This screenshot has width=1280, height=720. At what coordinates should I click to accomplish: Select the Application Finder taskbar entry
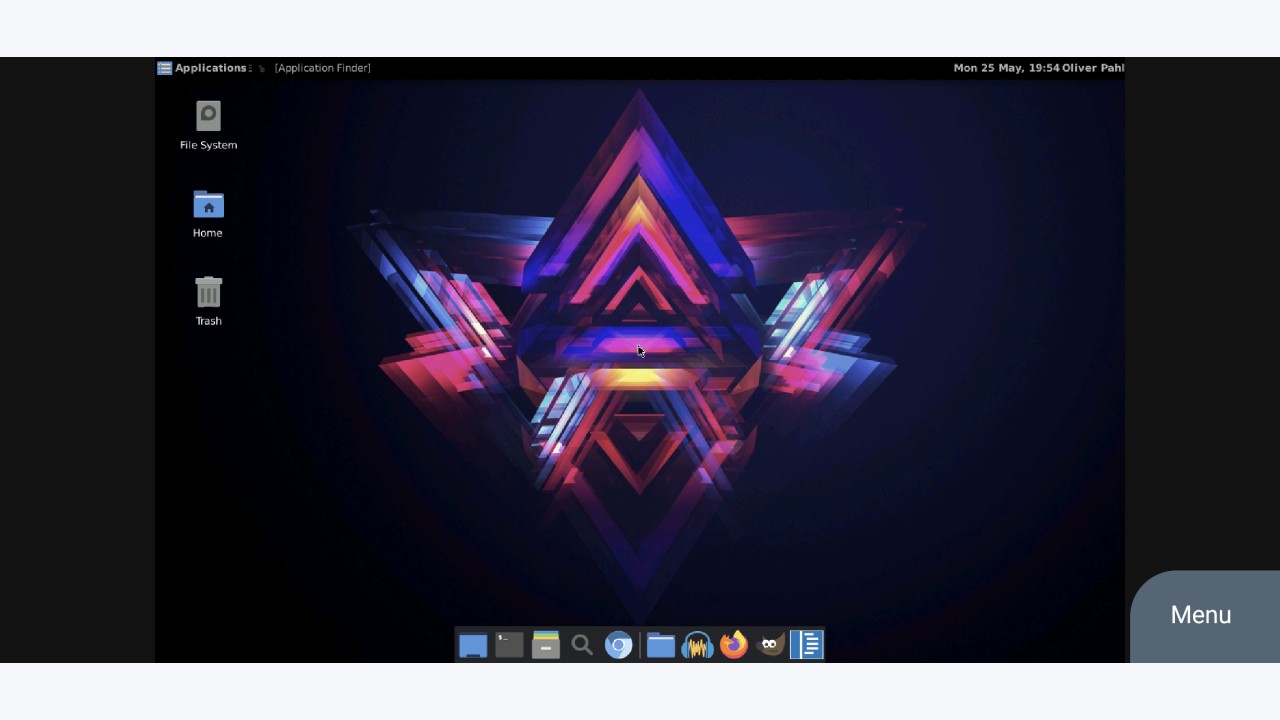coord(322,68)
